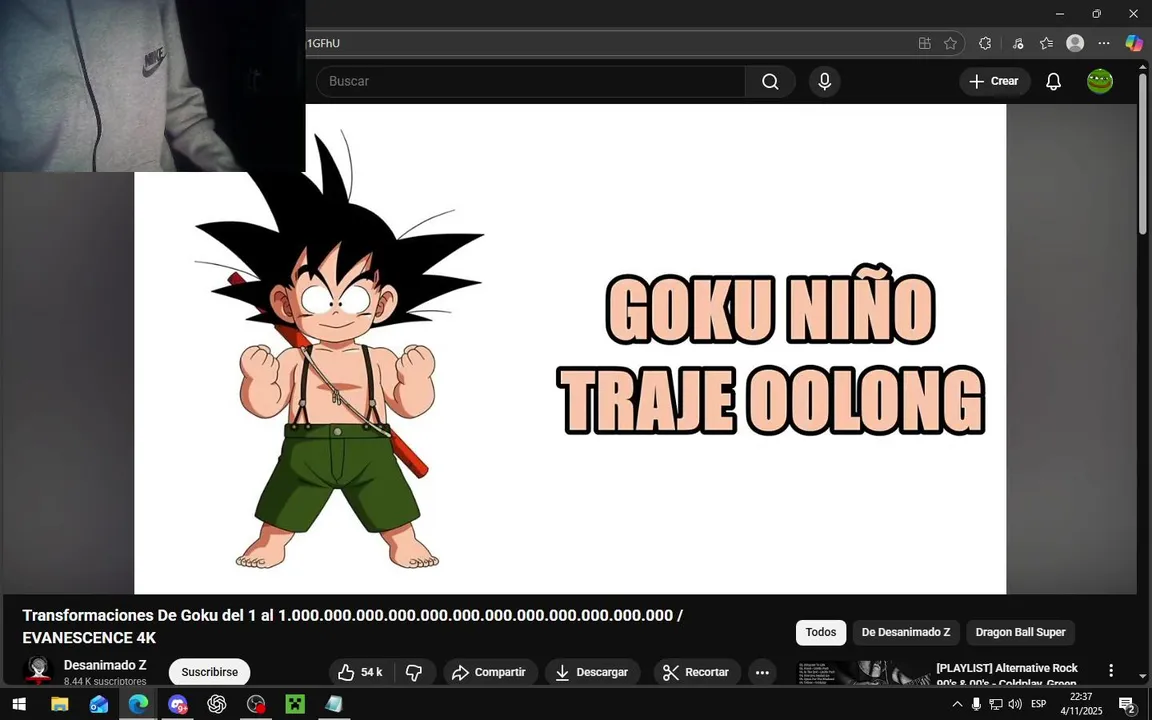The width and height of the screenshot is (1152, 720).
Task: Open the Edge Favorites list icon
Action: [1047, 43]
